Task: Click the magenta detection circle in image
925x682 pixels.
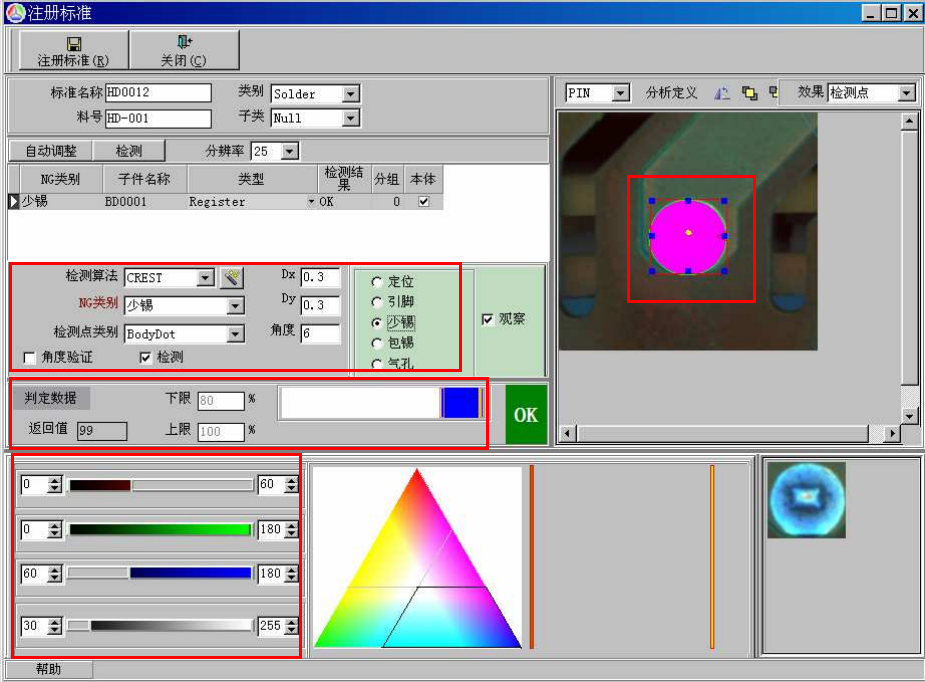Action: (x=688, y=237)
